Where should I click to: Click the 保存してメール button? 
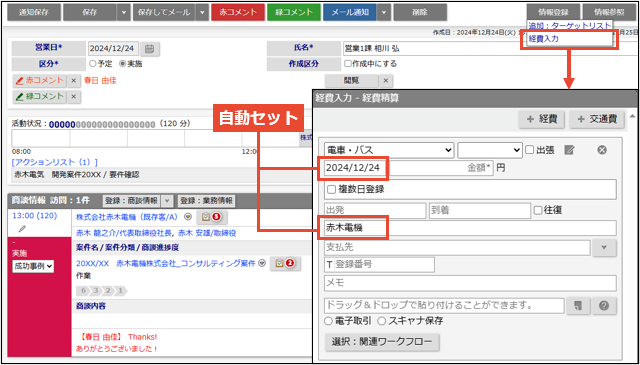(164, 13)
